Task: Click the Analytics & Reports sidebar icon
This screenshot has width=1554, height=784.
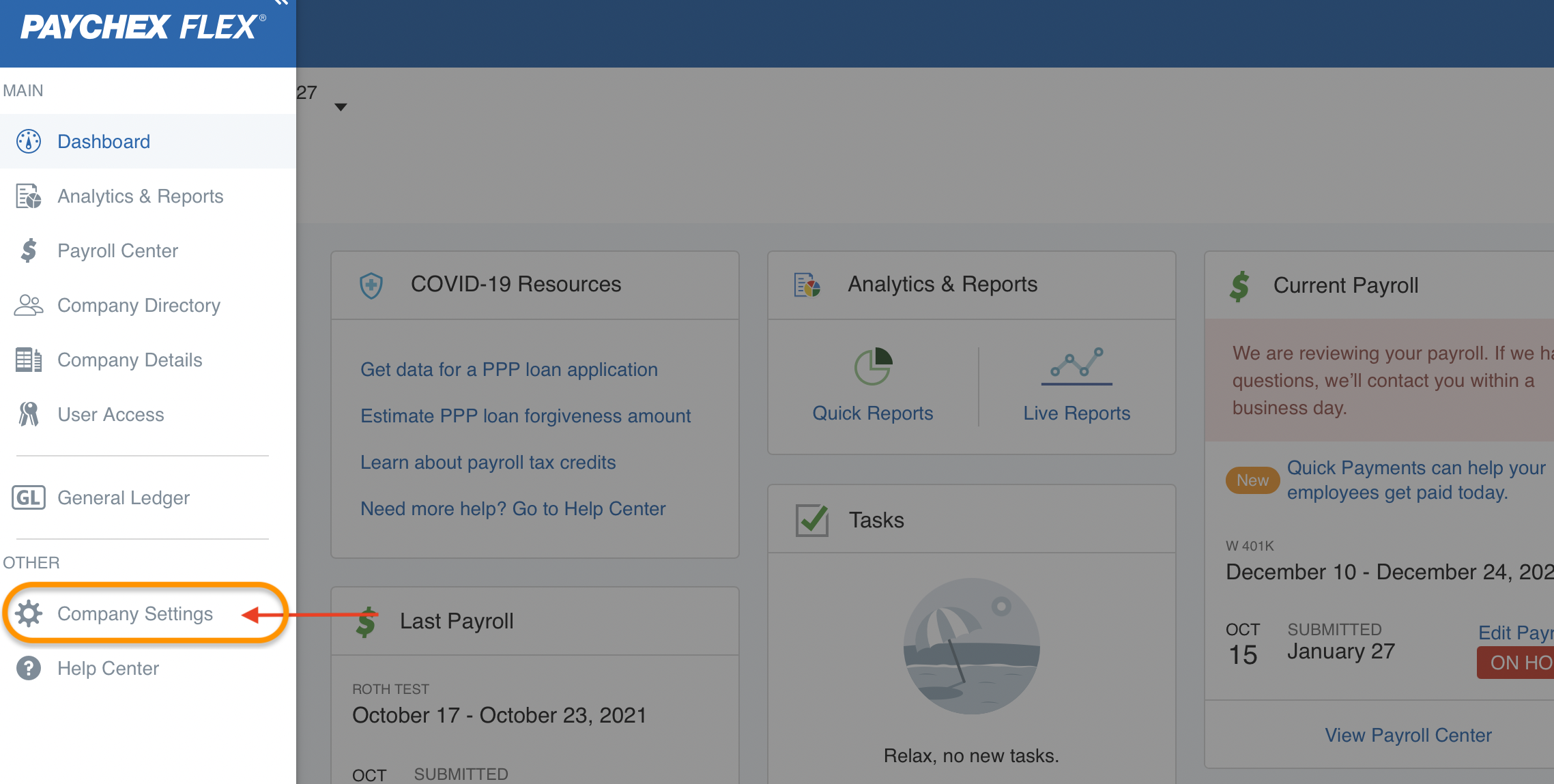Action: point(29,197)
